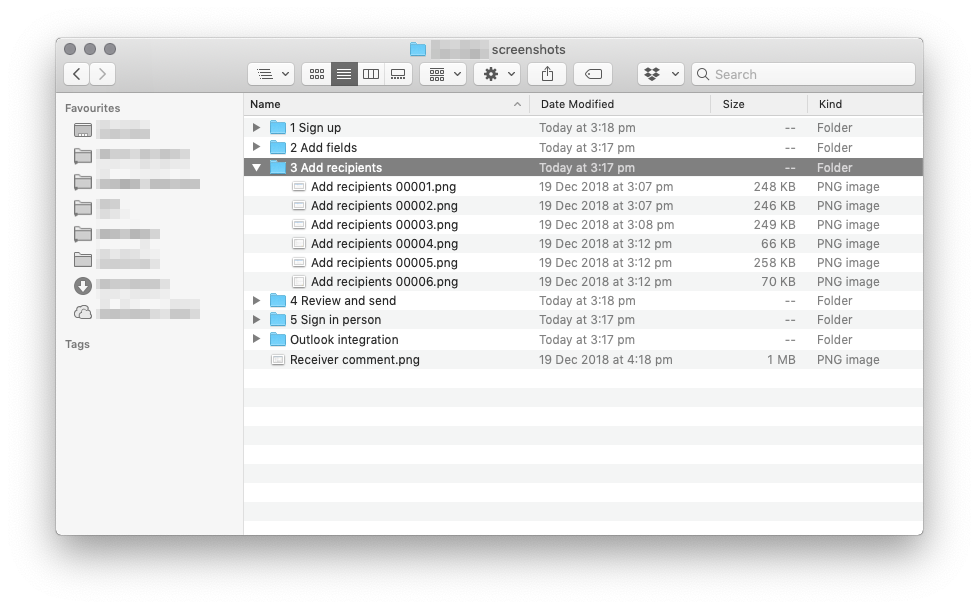This screenshot has width=979, height=609.
Task: Select the 1 Sign up folder icon
Action: tap(278, 127)
